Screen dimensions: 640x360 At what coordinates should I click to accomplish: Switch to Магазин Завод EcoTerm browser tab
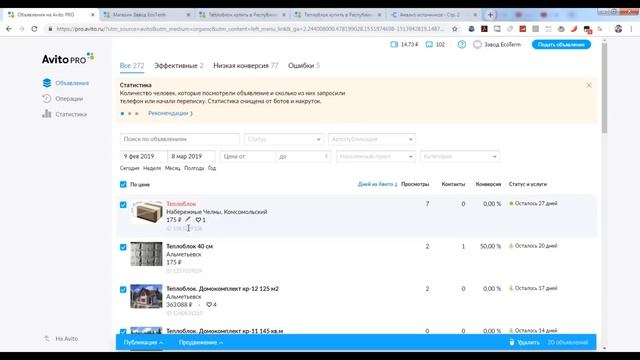(147, 15)
